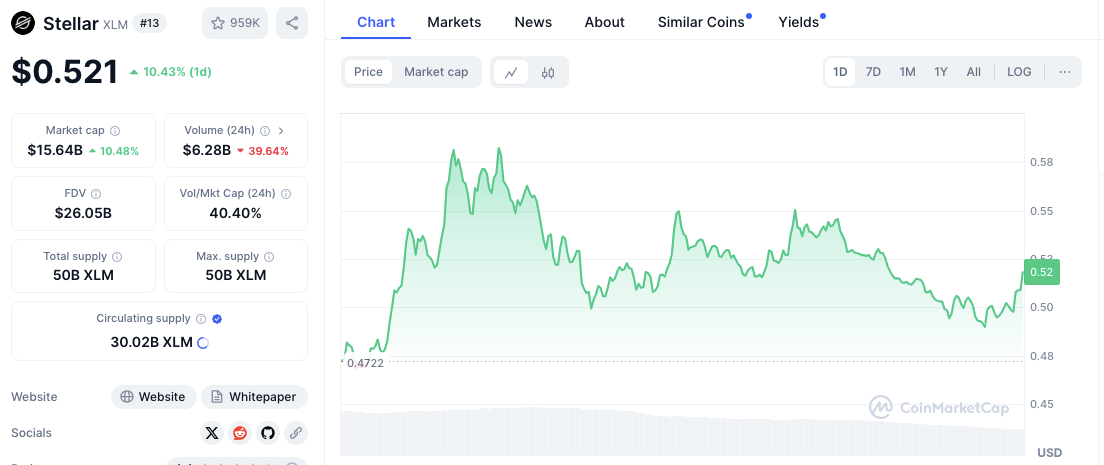The width and height of the screenshot is (1104, 465).
Task: Expand the Volume (24h) chevron arrow
Action: 281,131
